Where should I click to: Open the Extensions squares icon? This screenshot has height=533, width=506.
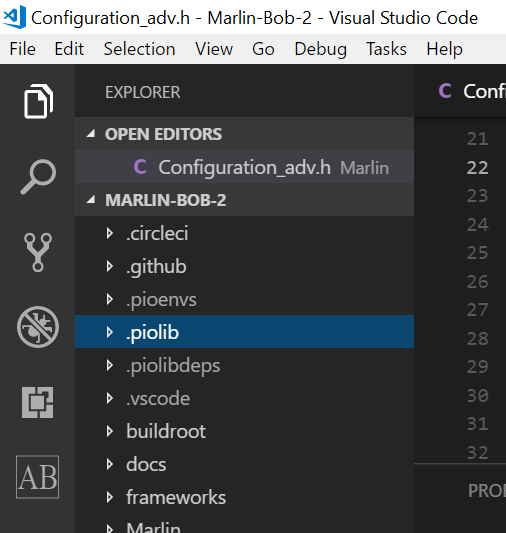pos(38,402)
